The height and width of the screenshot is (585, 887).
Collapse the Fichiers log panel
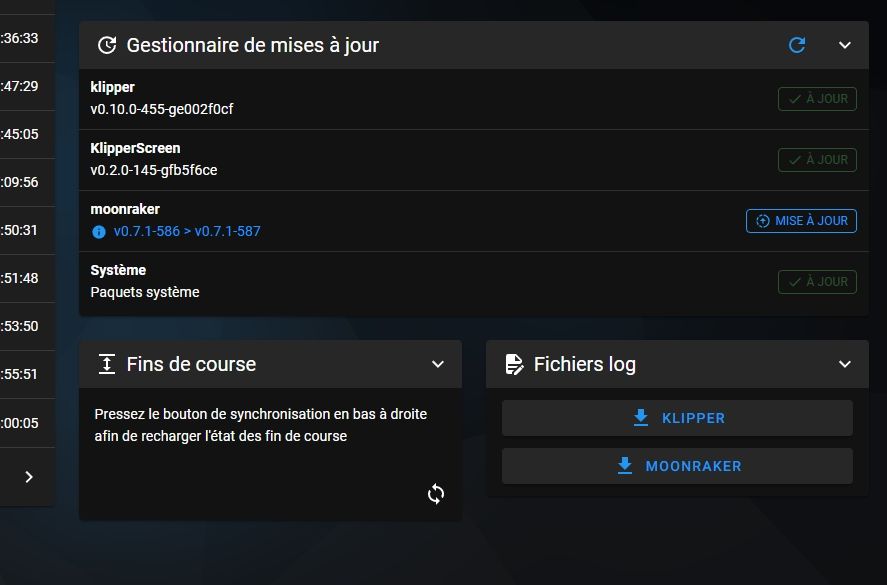click(845, 364)
